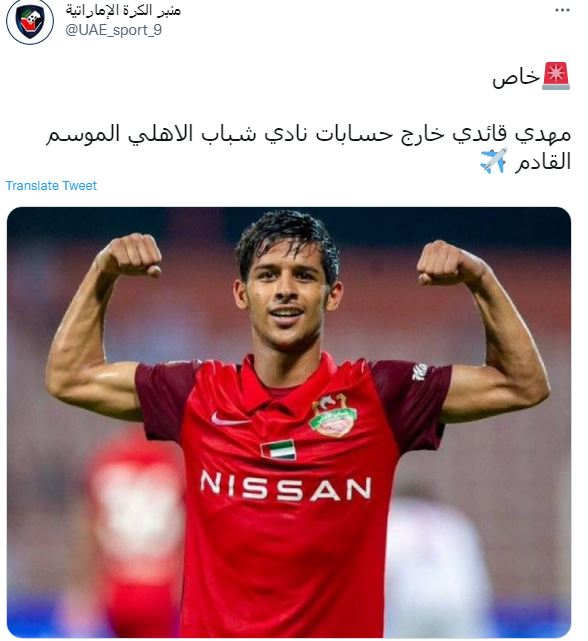Viewport: 588px width, 641px height.
Task: Click the player's face in photo
Action: (287, 296)
